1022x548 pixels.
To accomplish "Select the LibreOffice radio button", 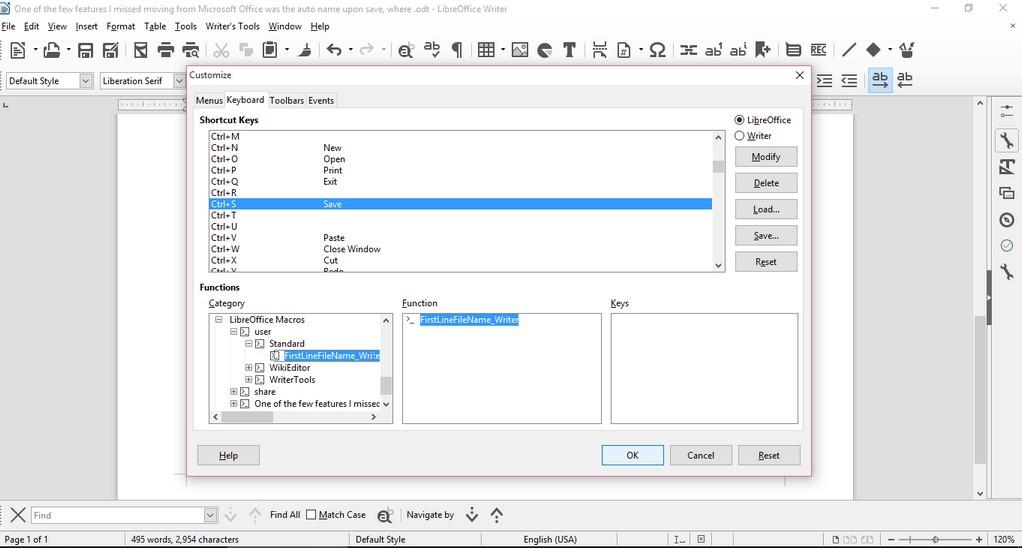I will click(x=739, y=120).
